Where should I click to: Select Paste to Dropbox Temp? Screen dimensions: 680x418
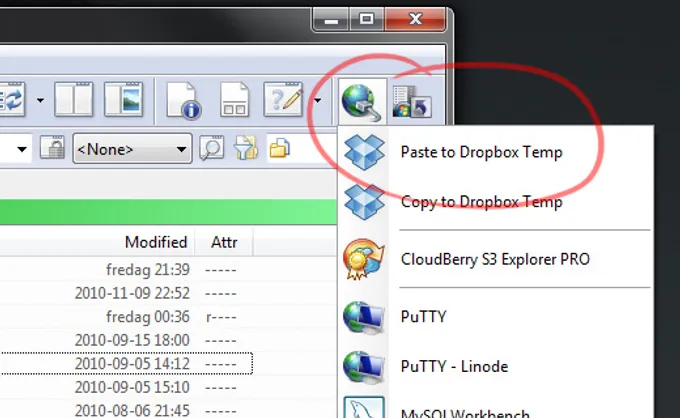481,153
